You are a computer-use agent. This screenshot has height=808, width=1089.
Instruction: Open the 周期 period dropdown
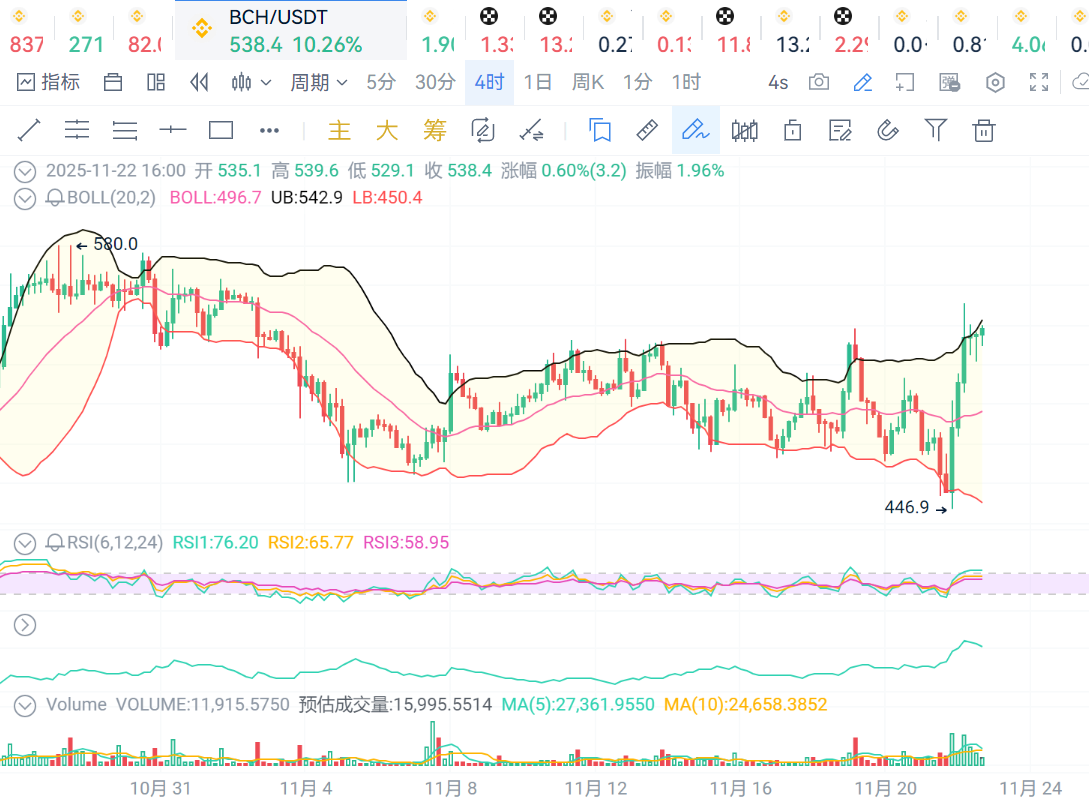tap(318, 82)
